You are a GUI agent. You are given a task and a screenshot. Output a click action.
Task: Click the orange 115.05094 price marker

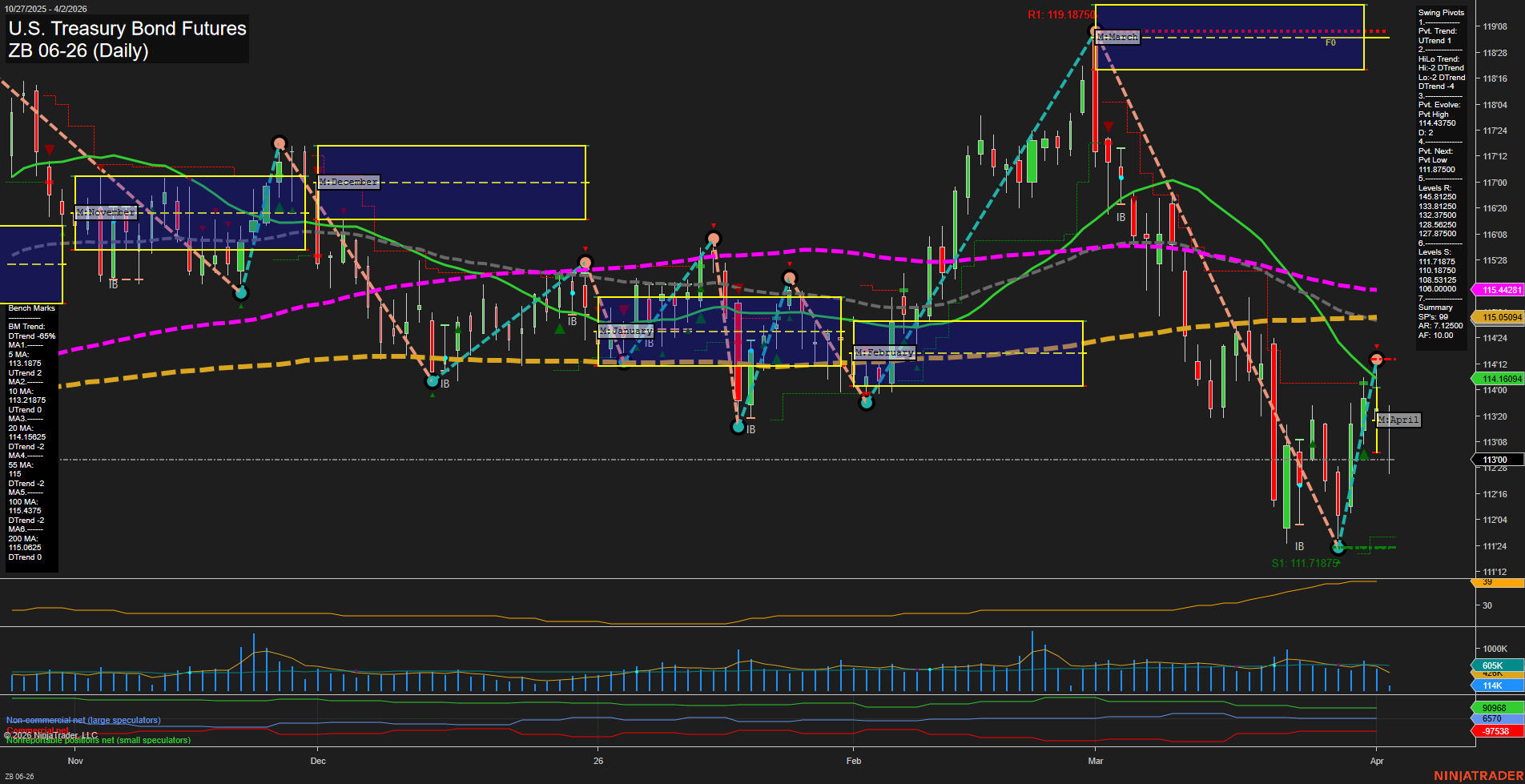pos(1499,317)
